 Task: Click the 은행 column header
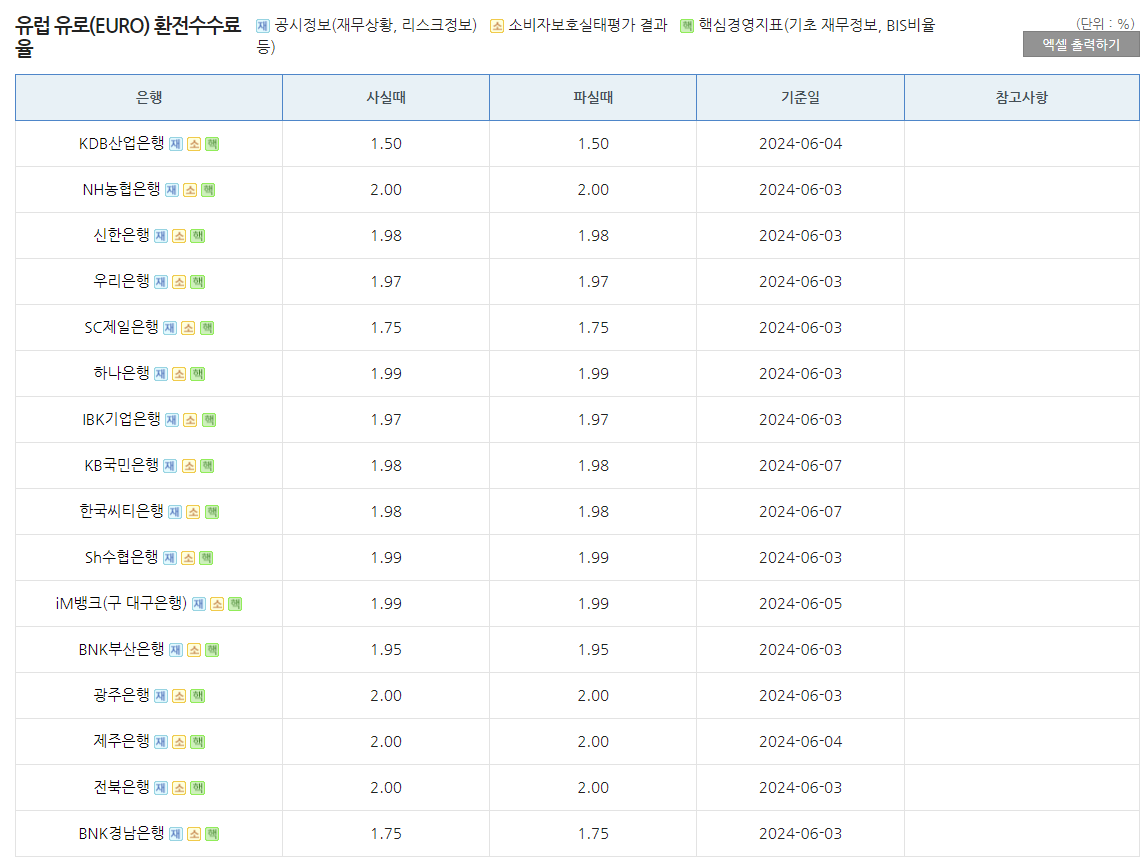pos(147,97)
